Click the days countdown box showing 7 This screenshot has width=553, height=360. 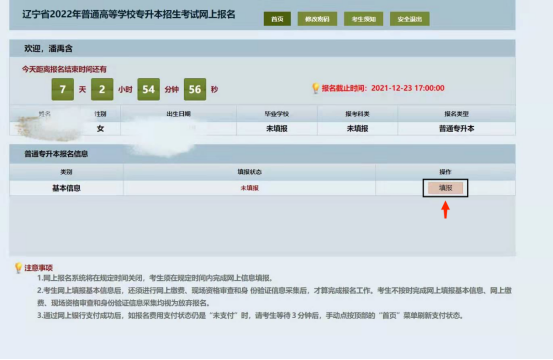pyautogui.click(x=63, y=89)
